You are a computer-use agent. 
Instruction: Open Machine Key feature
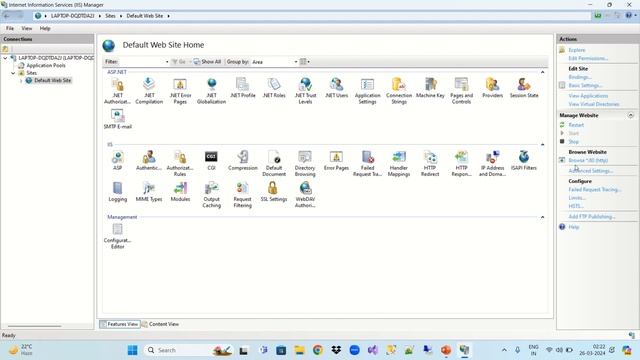(430, 88)
